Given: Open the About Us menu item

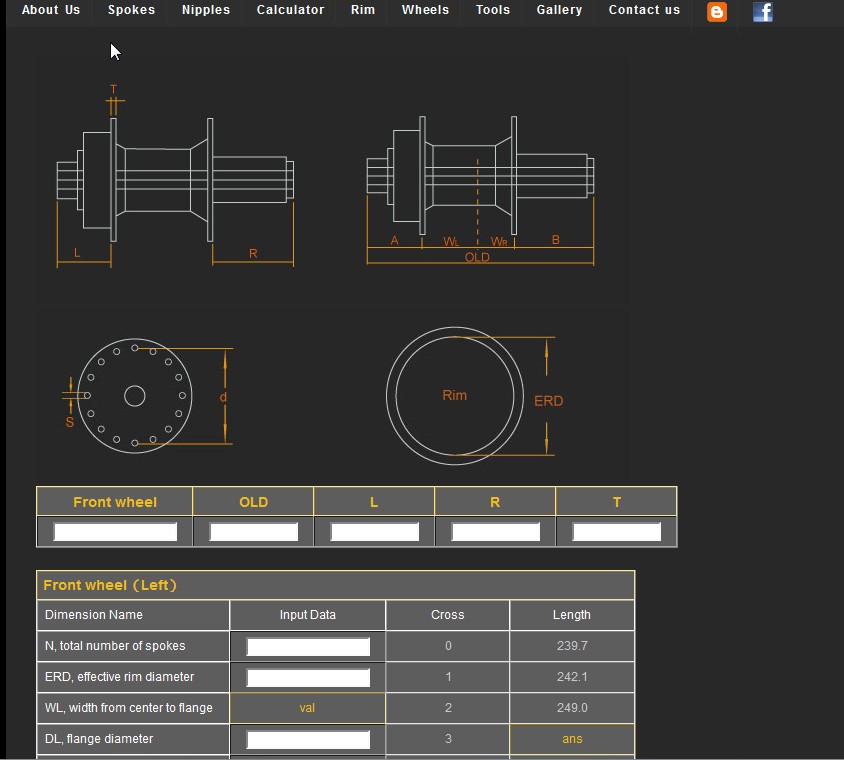Looking at the screenshot, I should click(51, 10).
